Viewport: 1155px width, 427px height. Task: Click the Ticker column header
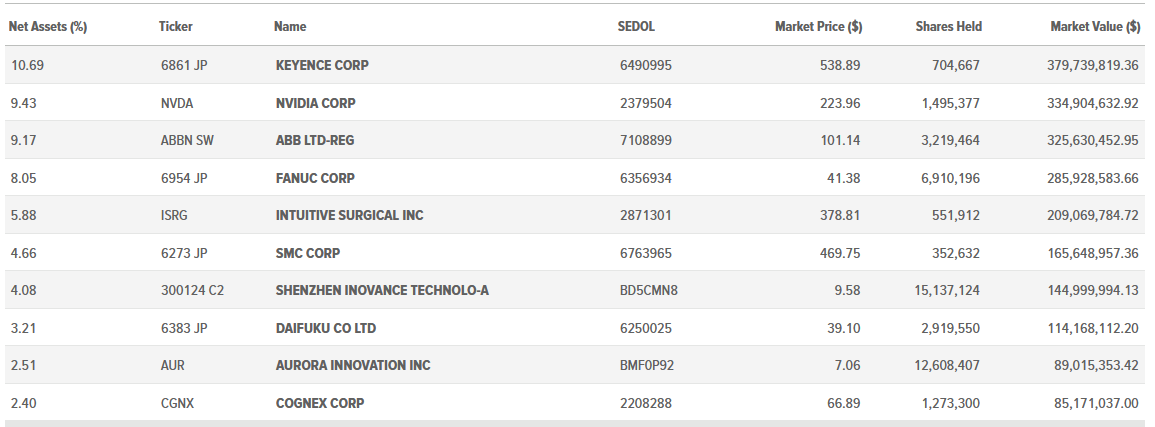pos(175,27)
